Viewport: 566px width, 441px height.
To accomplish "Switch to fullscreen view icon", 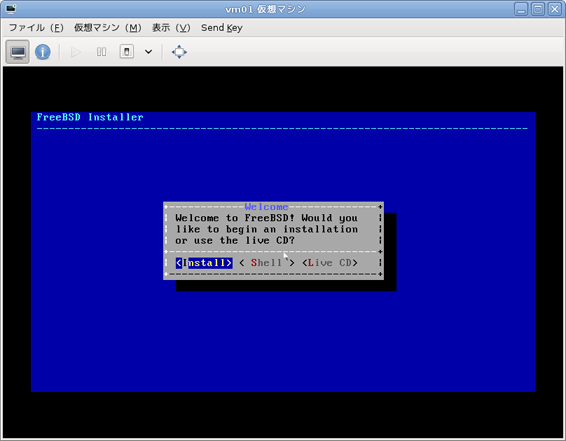I will coord(179,52).
